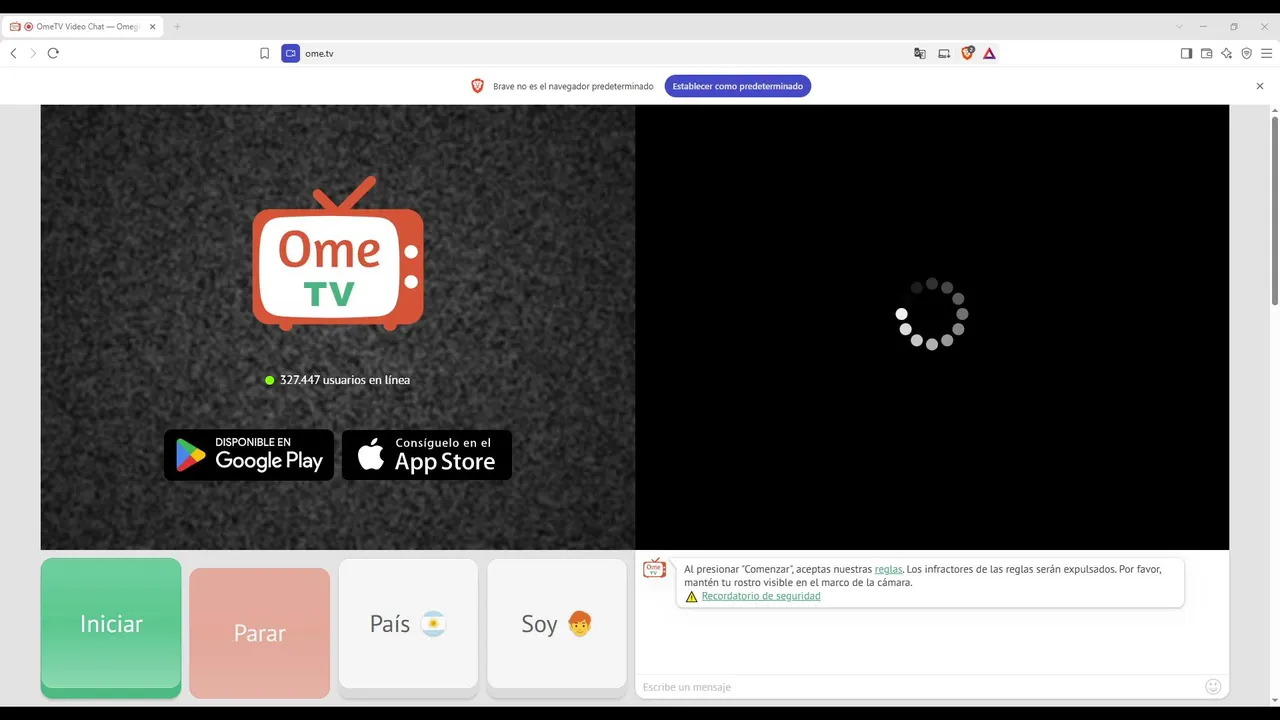The height and width of the screenshot is (720, 1280).
Task: Open Brave Shields icon
Action: click(x=967, y=53)
